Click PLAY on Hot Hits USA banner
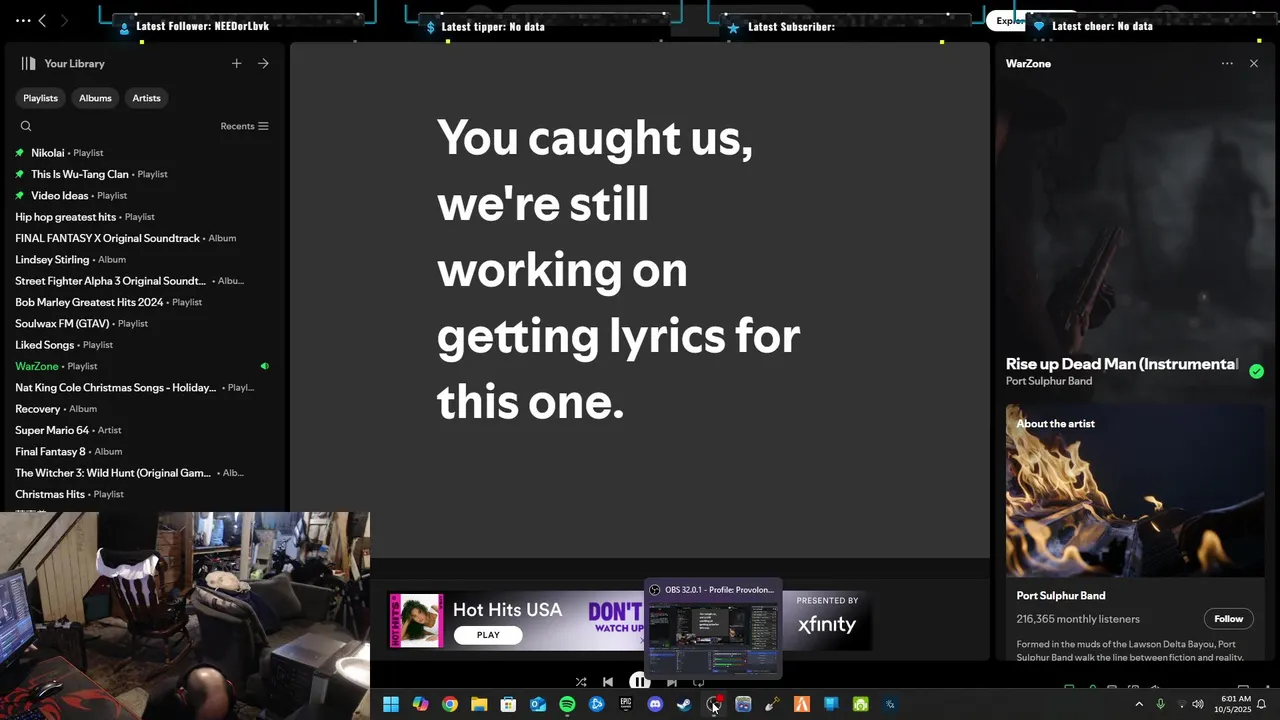1280x720 pixels. [488, 635]
